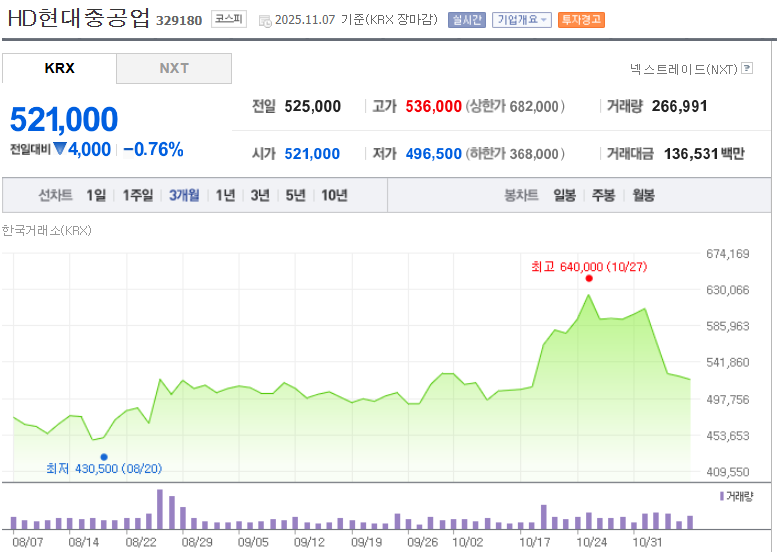Click the 최고 640,000 (10/27) label
The width and height of the screenshot is (777, 552).
coord(589,267)
